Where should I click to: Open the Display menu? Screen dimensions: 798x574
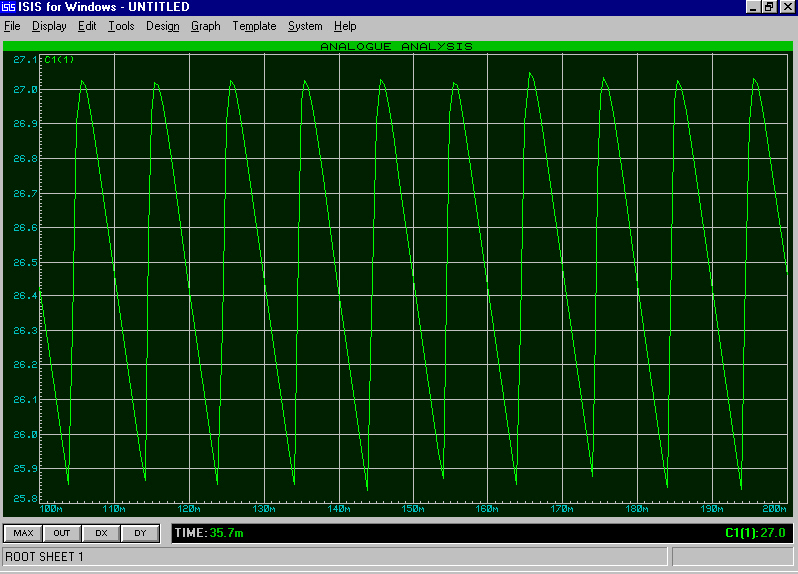[x=49, y=26]
